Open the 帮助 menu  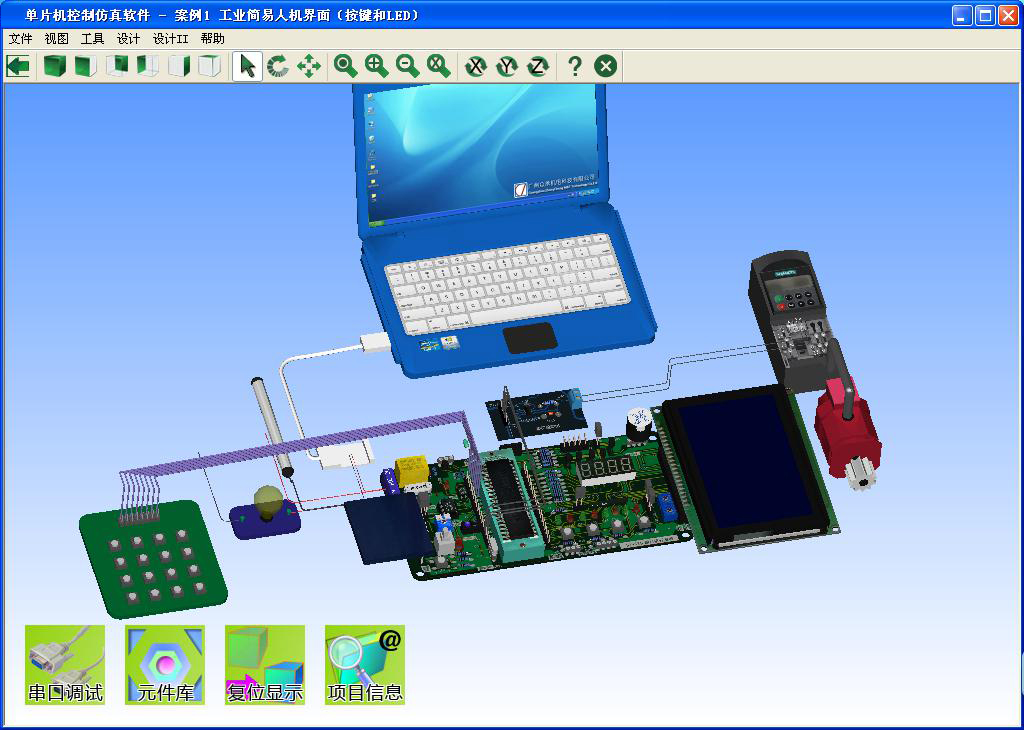pos(213,39)
